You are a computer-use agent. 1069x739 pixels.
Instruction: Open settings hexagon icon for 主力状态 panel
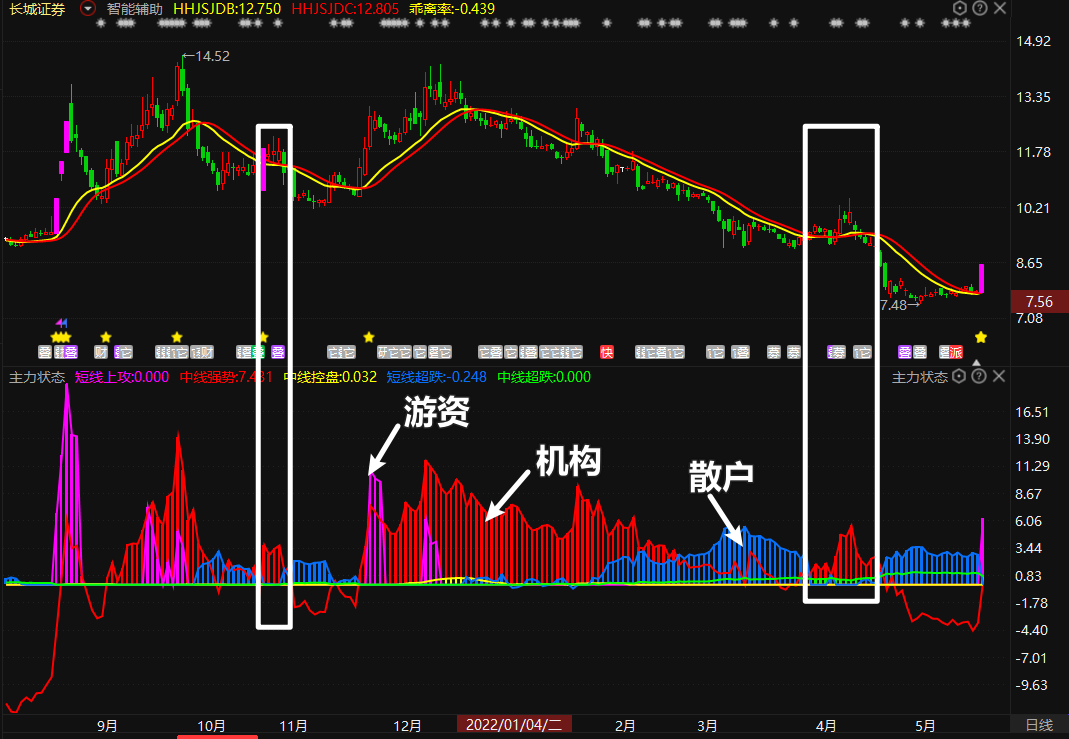pos(960,377)
